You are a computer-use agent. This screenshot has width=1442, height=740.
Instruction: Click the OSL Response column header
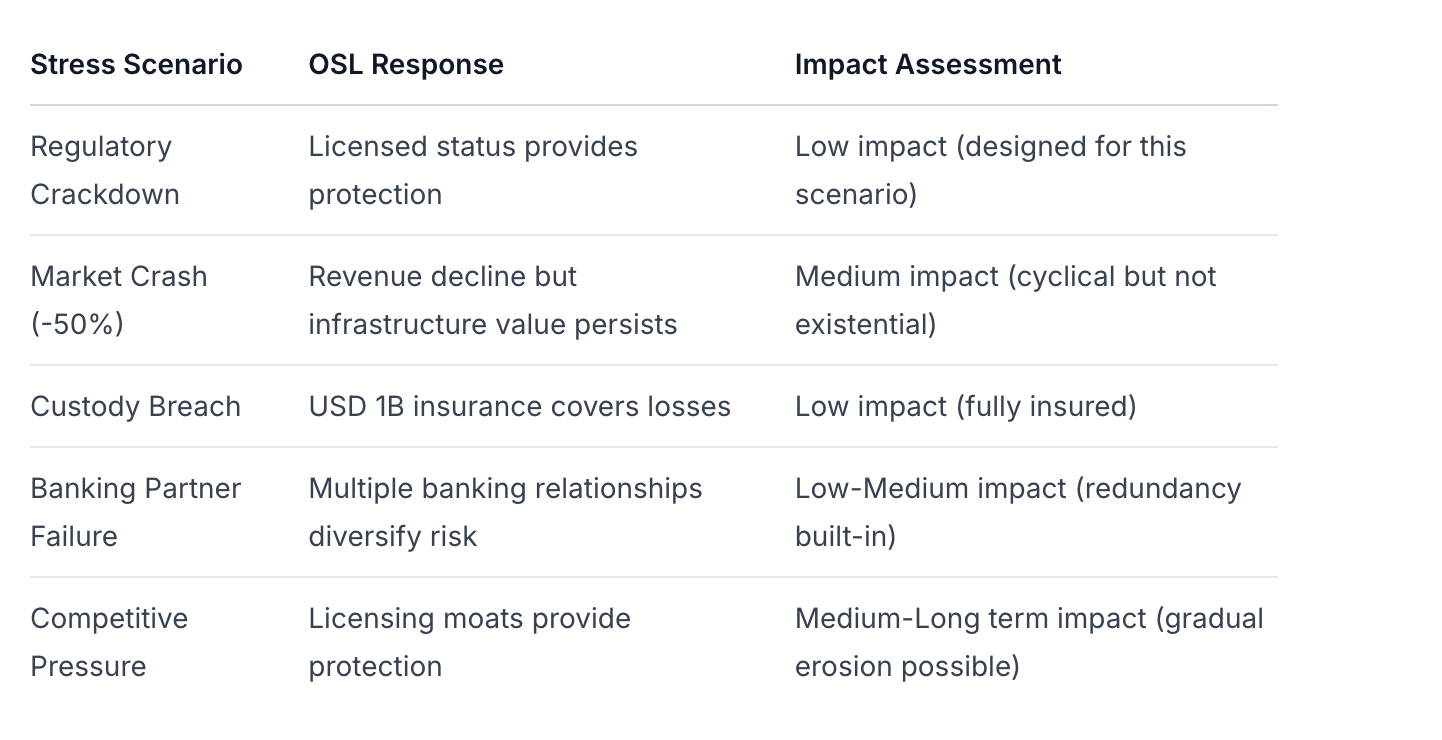tap(406, 65)
